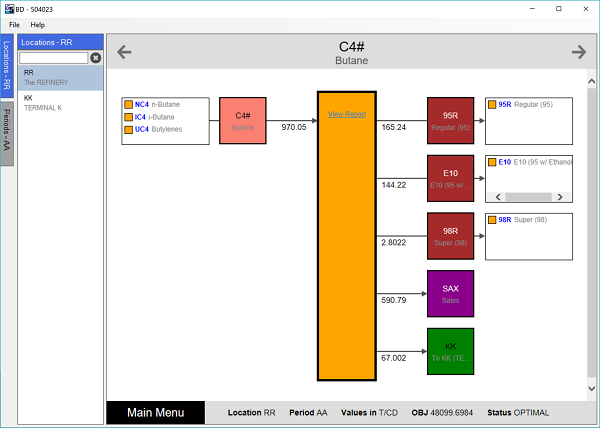This screenshot has height=428, width=600.
Task: Click the purple SAX Sales node
Action: point(450,293)
